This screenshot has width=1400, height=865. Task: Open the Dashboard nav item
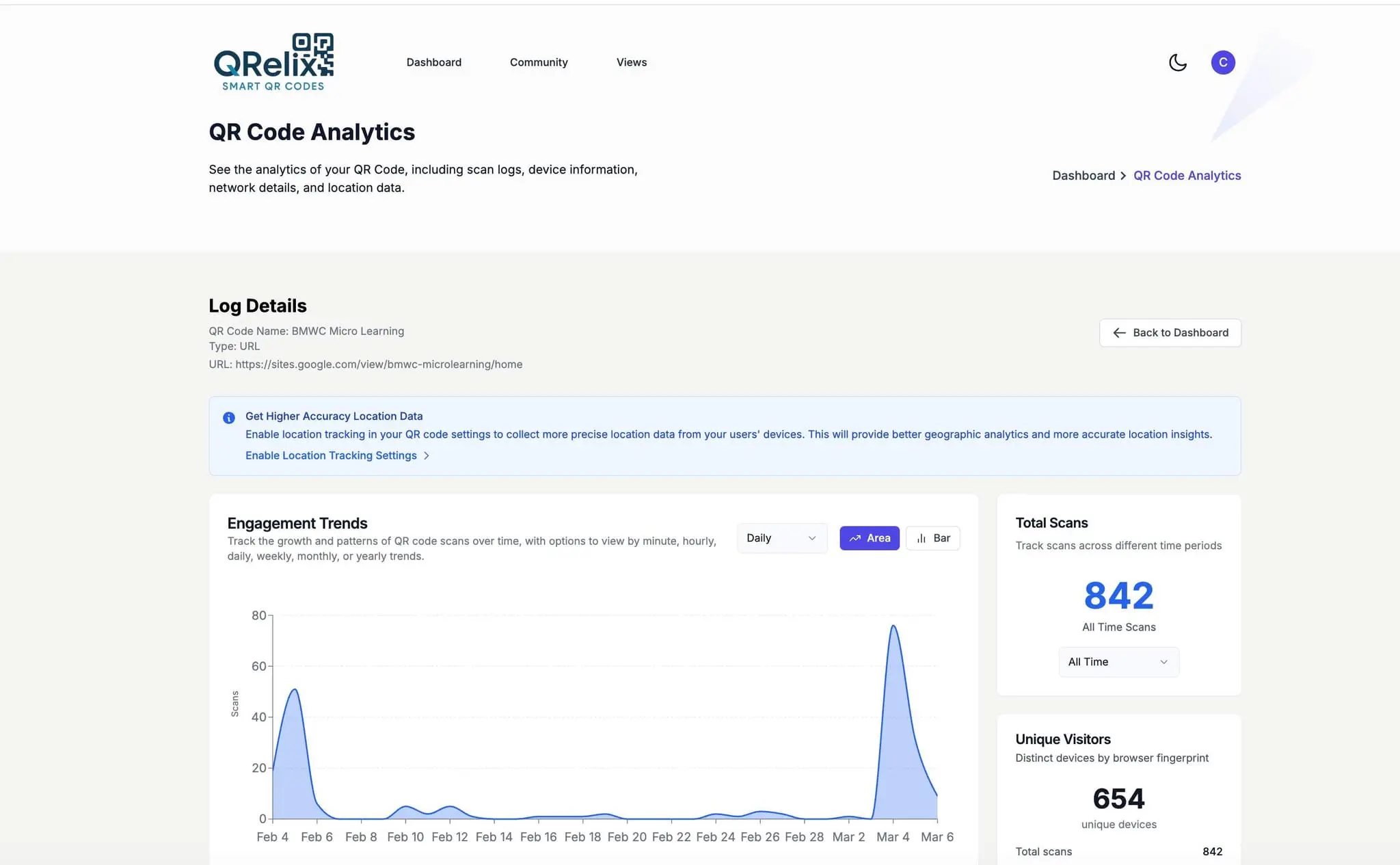(433, 62)
